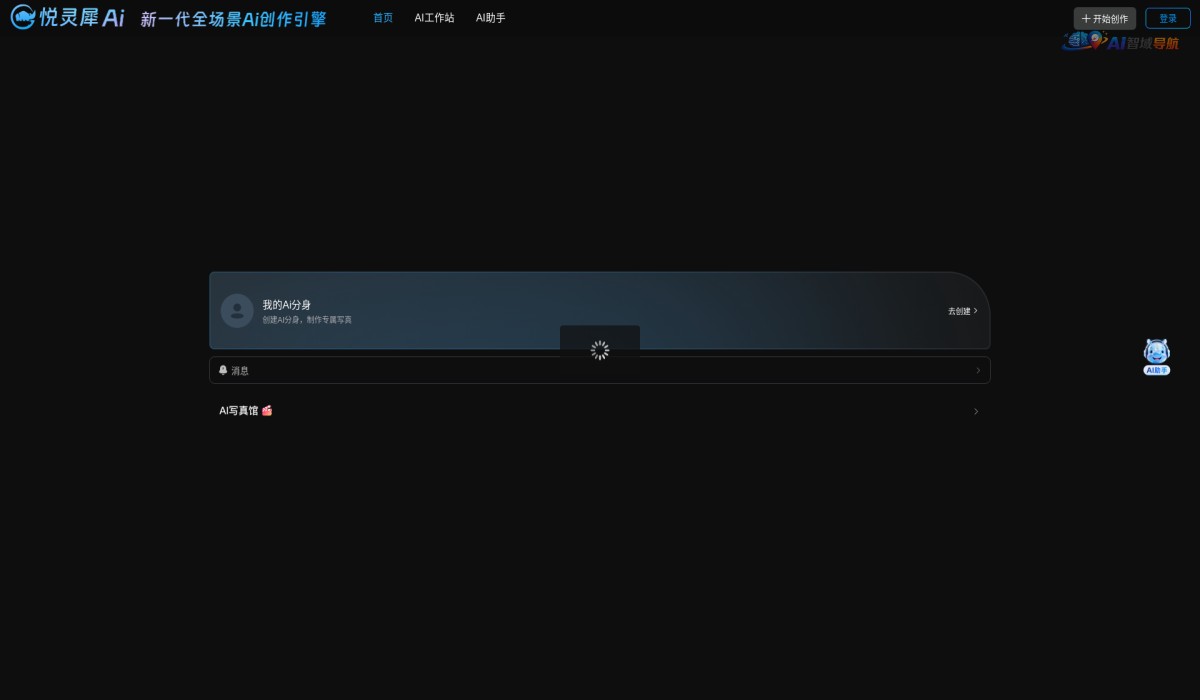This screenshot has height=700, width=1200.
Task: Go to AI助手 in top navigation
Action: coord(490,18)
